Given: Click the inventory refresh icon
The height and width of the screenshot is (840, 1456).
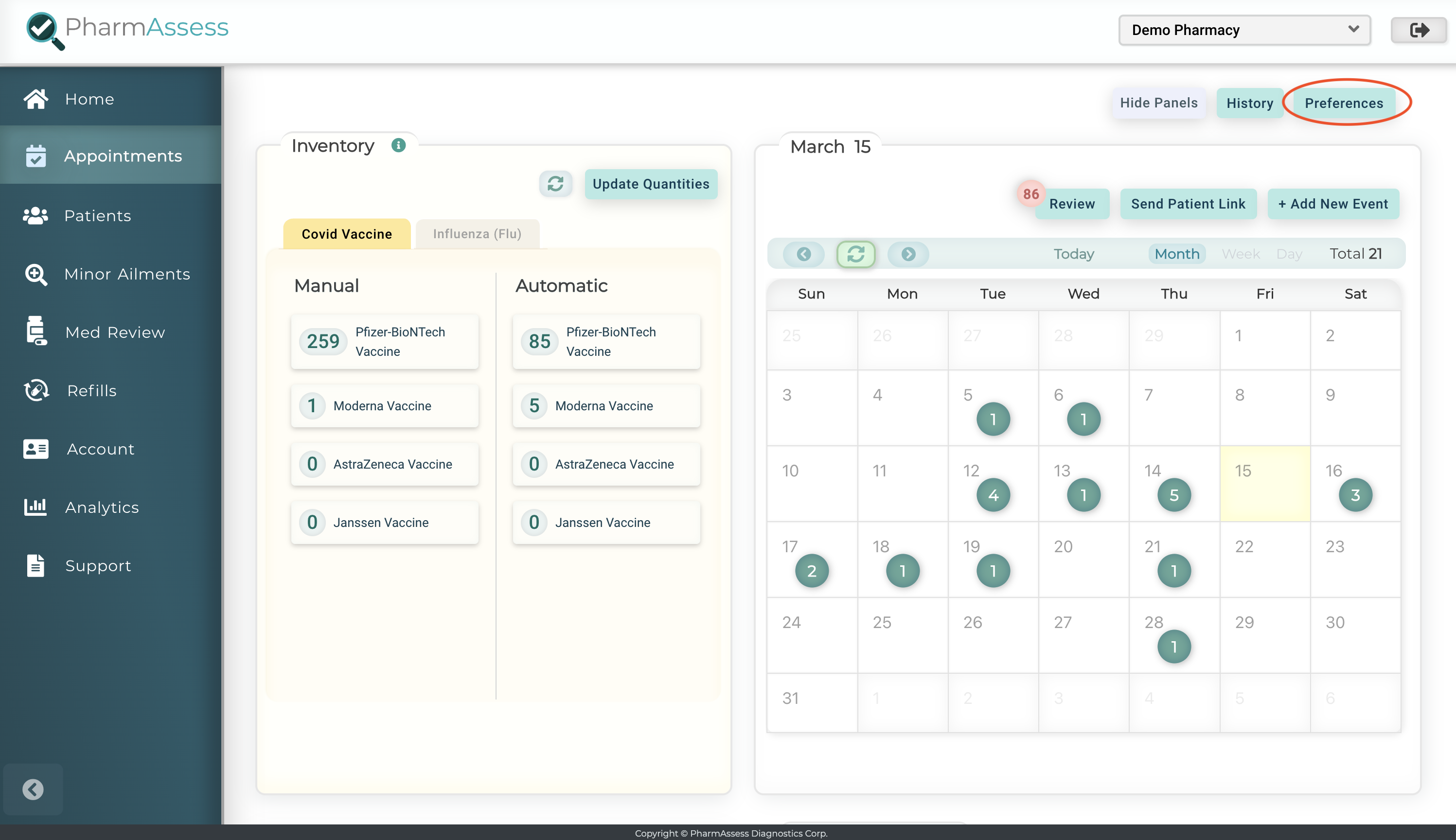Looking at the screenshot, I should coord(556,183).
